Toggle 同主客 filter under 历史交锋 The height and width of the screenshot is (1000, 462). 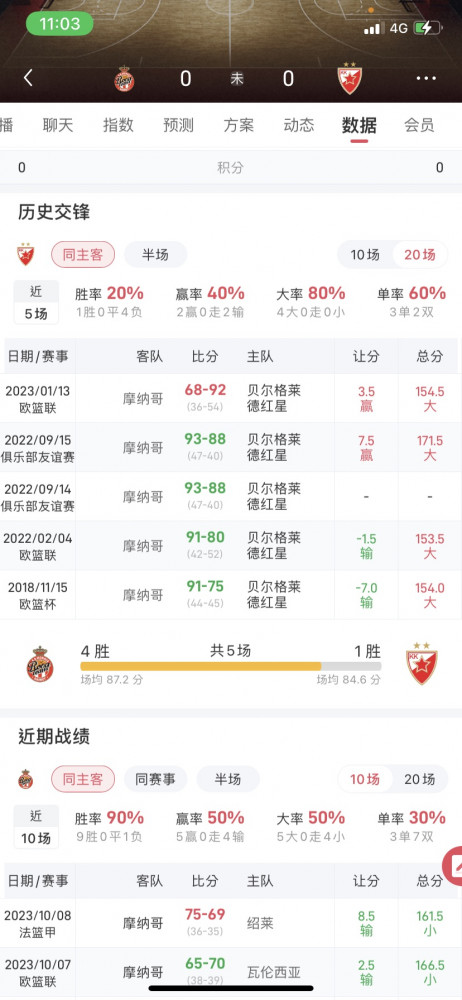coord(83,254)
